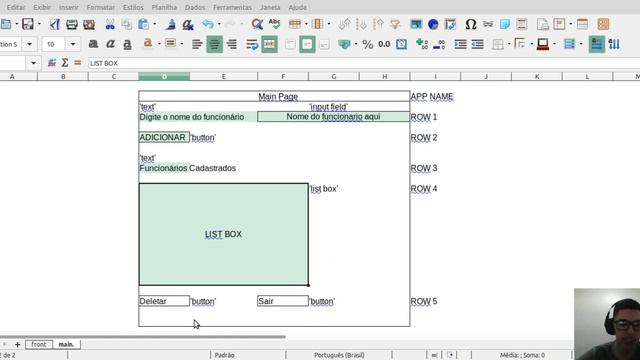
Task: Add a new sheet with plus button
Action: click(17, 344)
